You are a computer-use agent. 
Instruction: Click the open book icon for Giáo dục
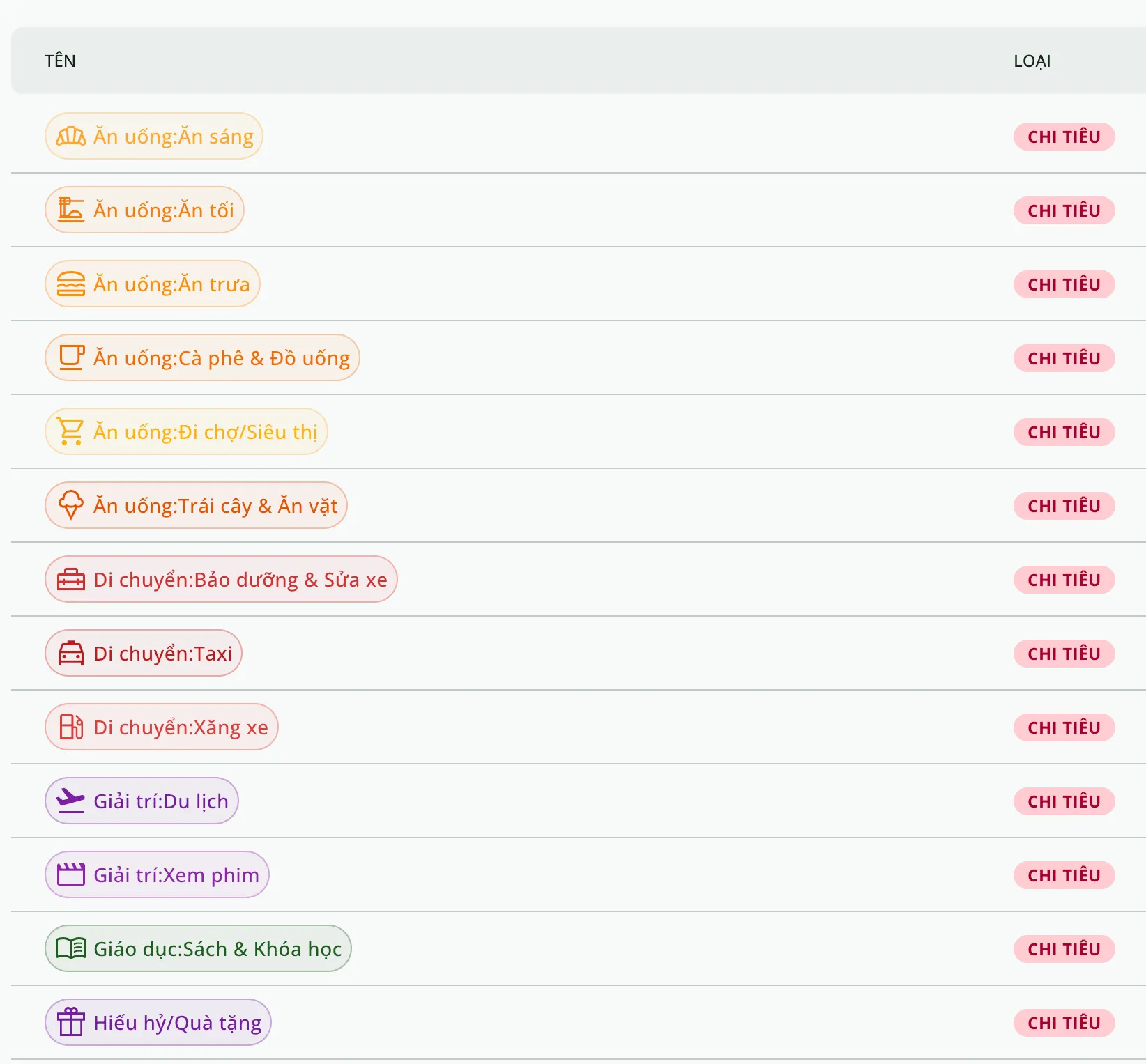coord(70,948)
